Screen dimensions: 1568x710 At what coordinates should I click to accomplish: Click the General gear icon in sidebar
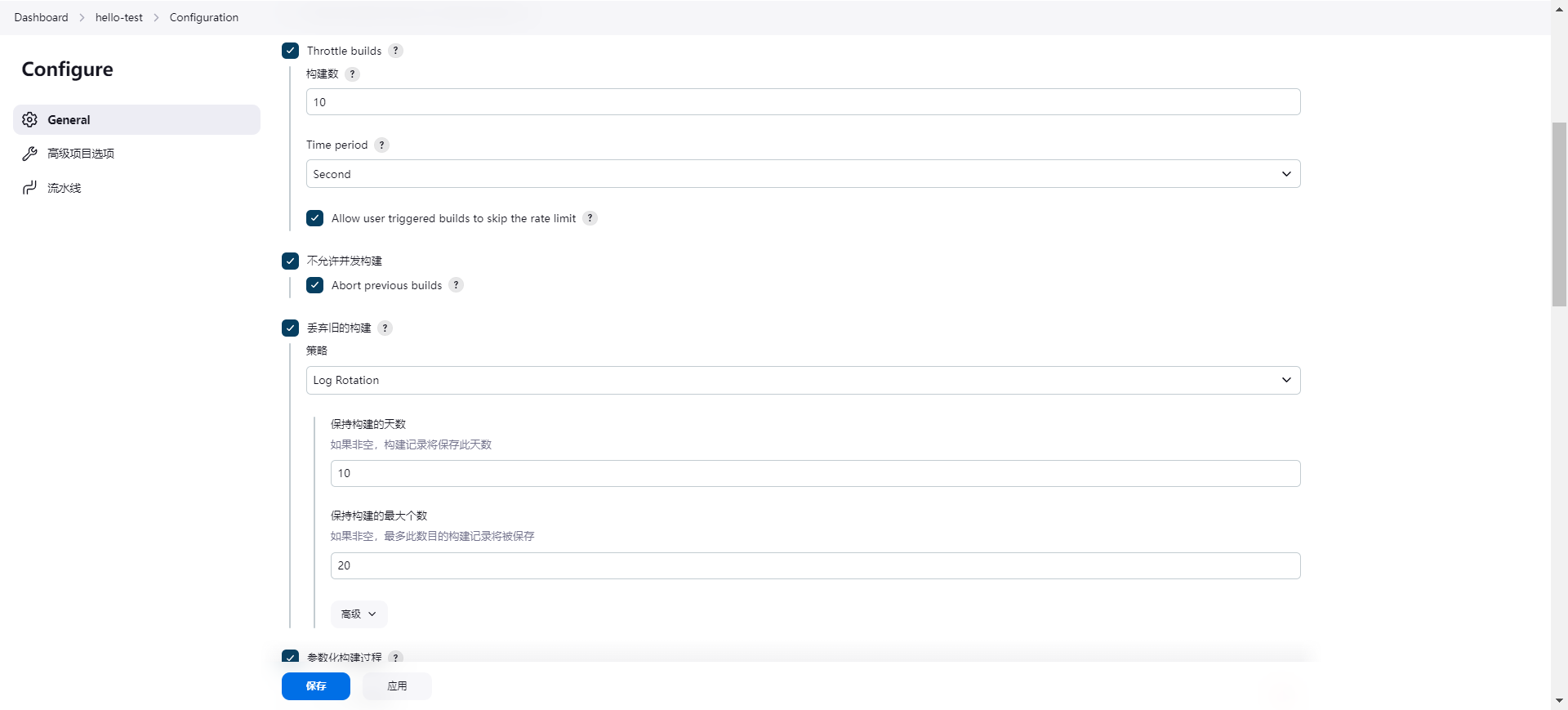[x=30, y=120]
